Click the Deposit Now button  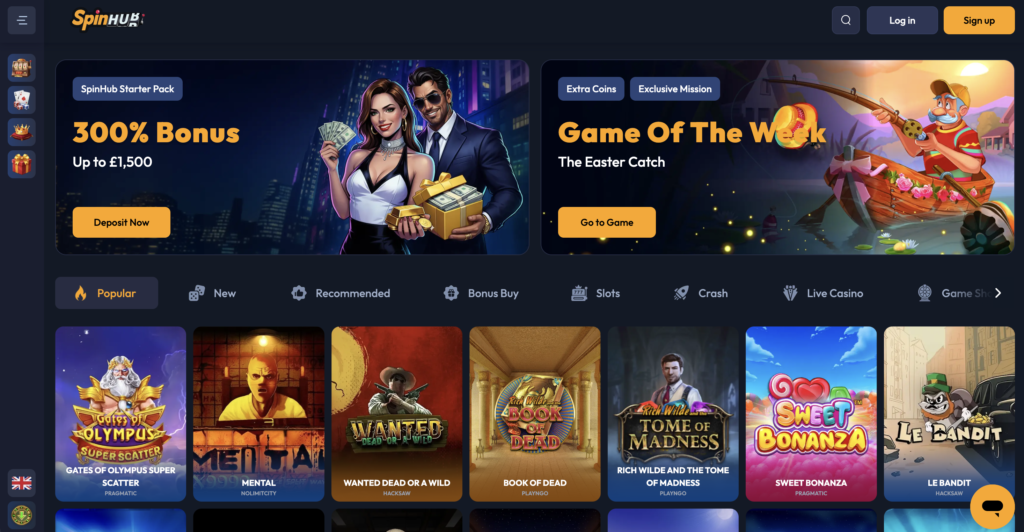(121, 223)
